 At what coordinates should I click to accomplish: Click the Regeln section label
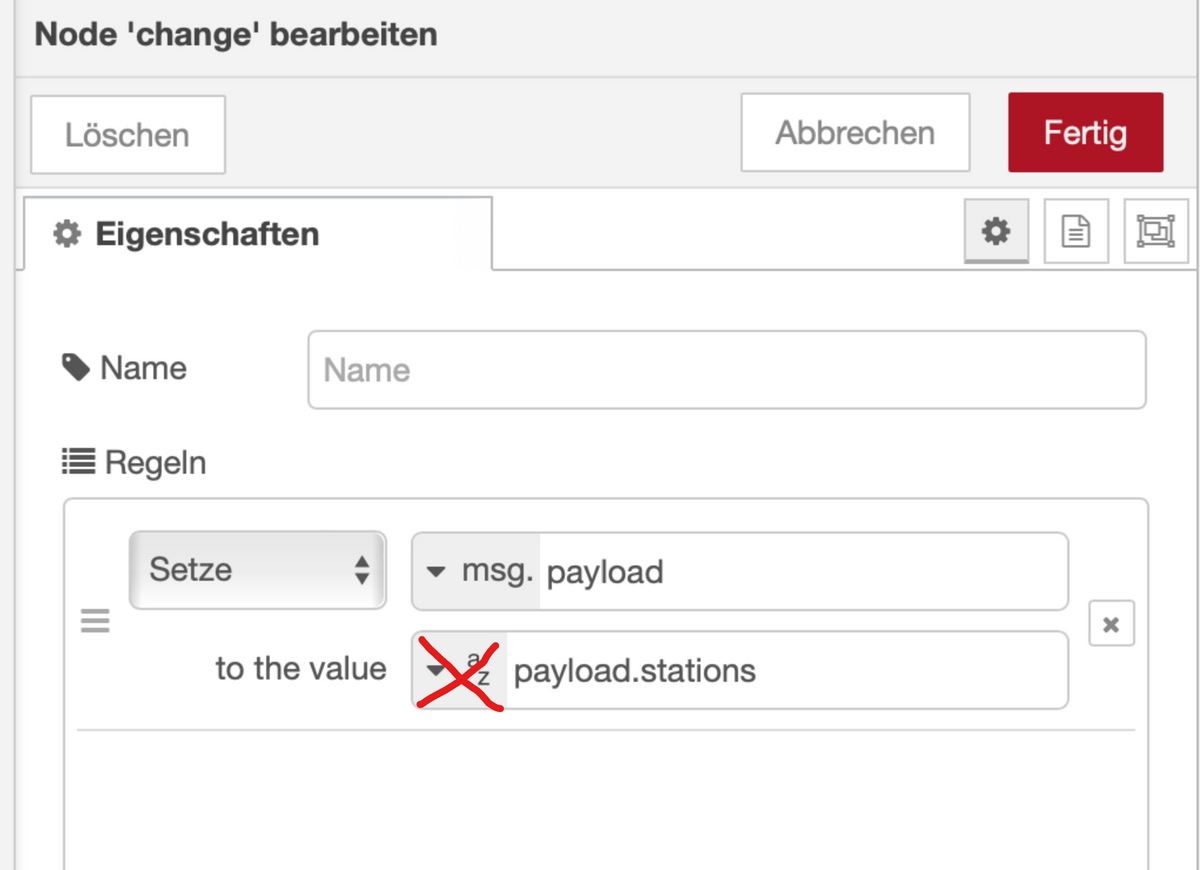(155, 463)
